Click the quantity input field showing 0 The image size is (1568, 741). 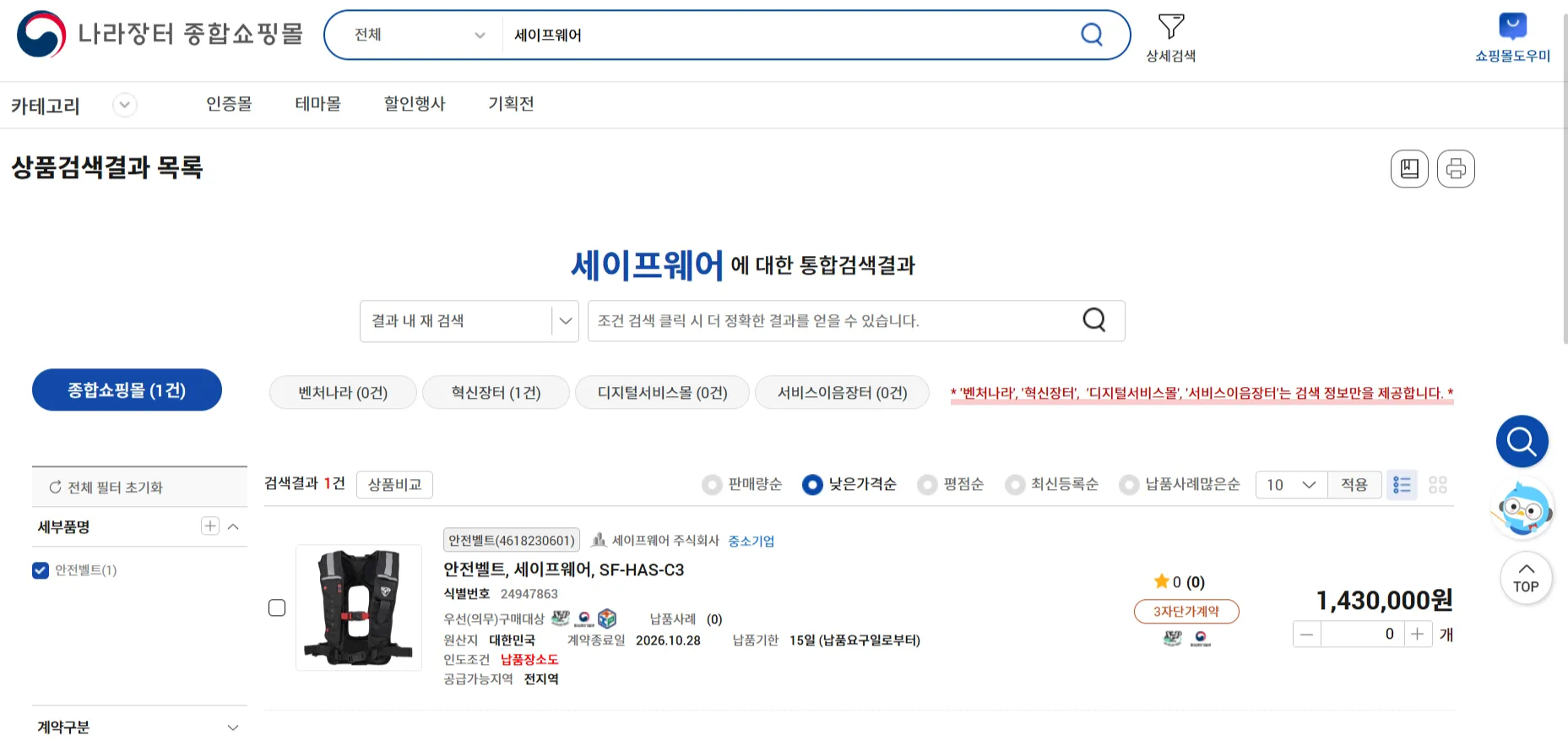click(1362, 635)
